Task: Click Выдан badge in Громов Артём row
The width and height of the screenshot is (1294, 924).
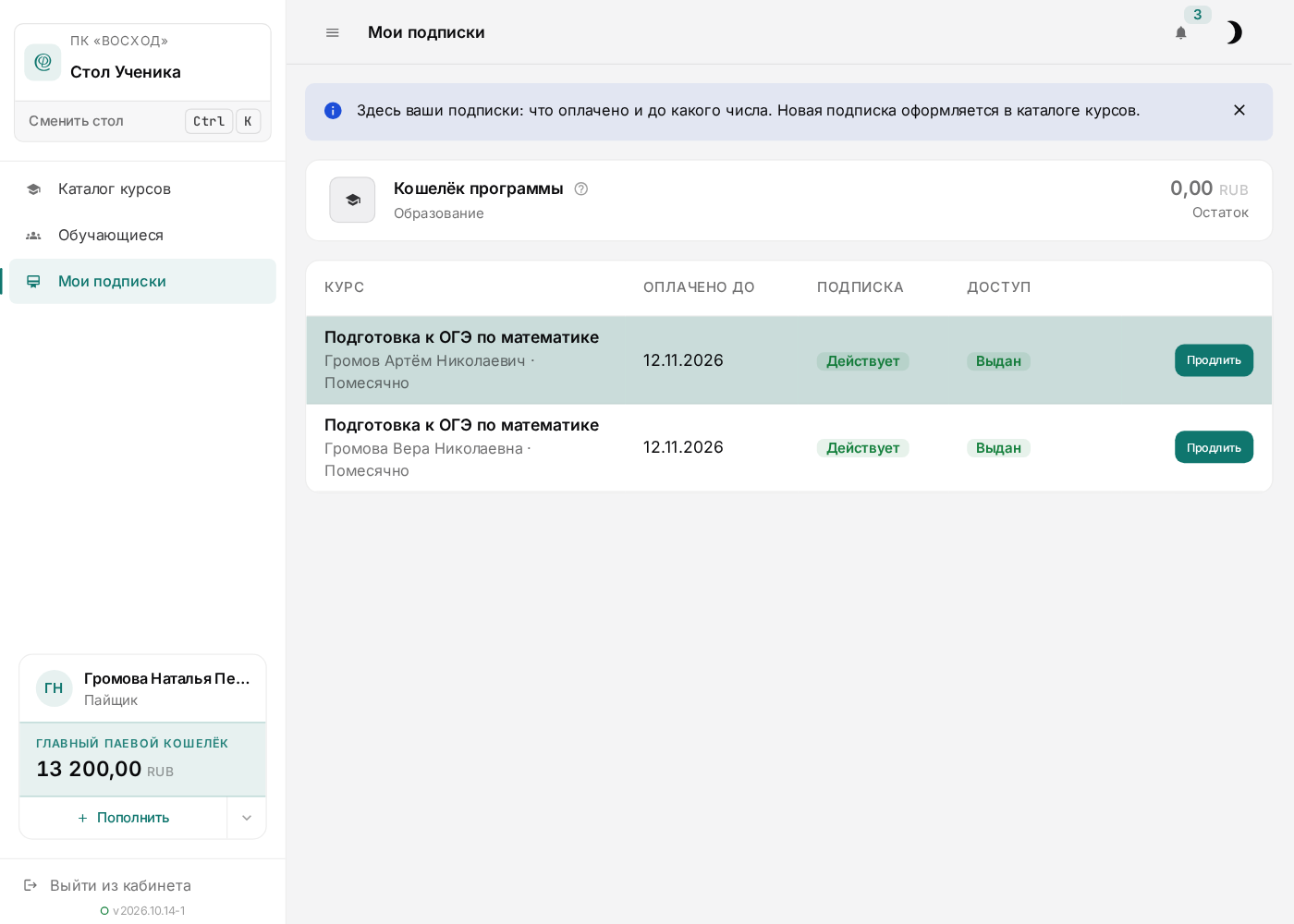Action: pos(998,361)
